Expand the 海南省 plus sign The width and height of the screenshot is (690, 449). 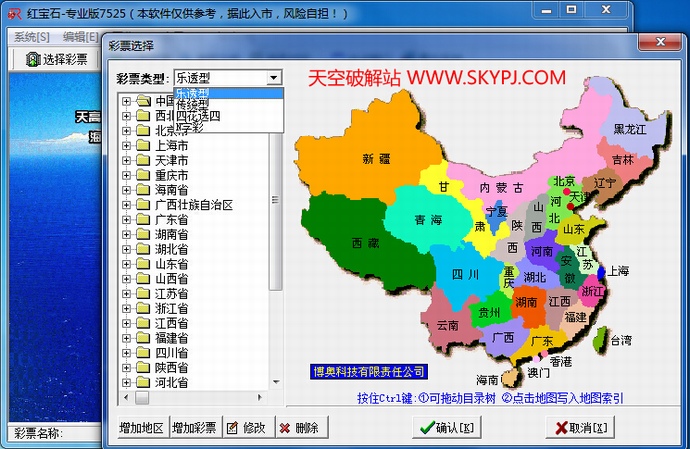point(126,190)
